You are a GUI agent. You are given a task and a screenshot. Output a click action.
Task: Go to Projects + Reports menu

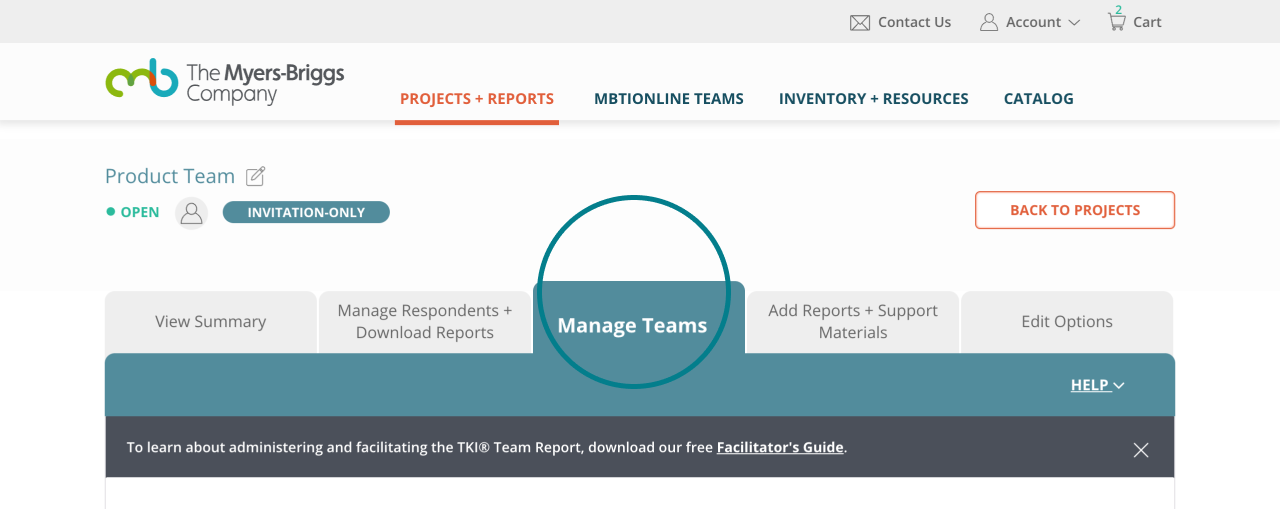pyautogui.click(x=477, y=99)
